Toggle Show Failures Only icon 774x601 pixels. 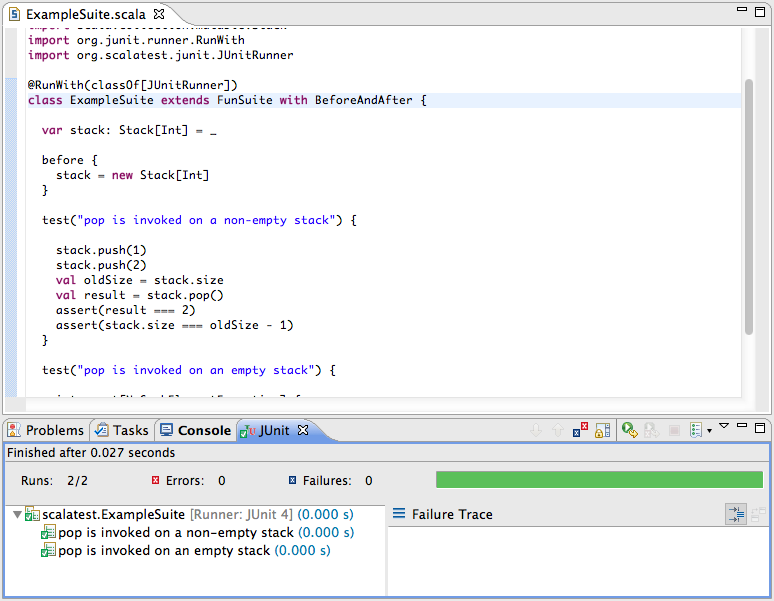click(x=581, y=430)
